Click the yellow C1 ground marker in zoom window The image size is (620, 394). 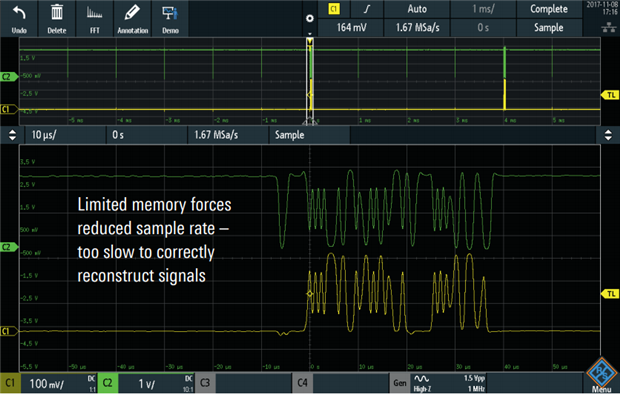pyautogui.click(x=9, y=331)
